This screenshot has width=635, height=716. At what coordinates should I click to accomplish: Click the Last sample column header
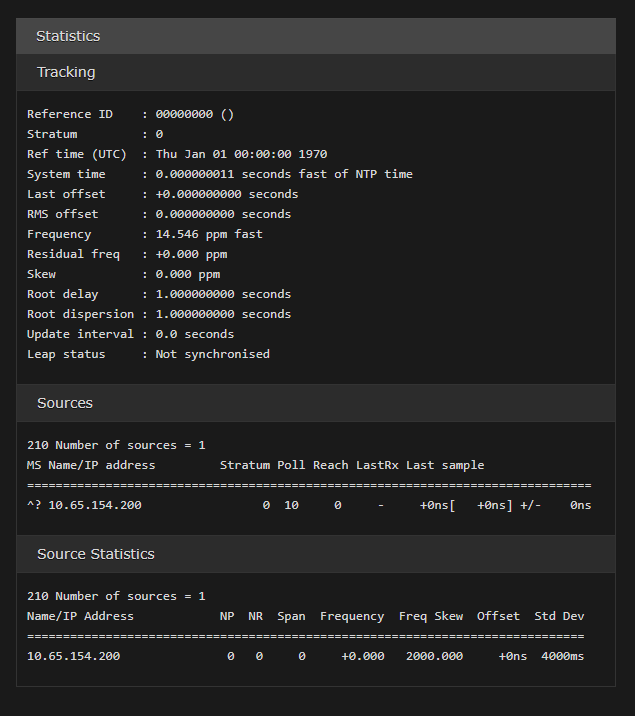pos(444,465)
